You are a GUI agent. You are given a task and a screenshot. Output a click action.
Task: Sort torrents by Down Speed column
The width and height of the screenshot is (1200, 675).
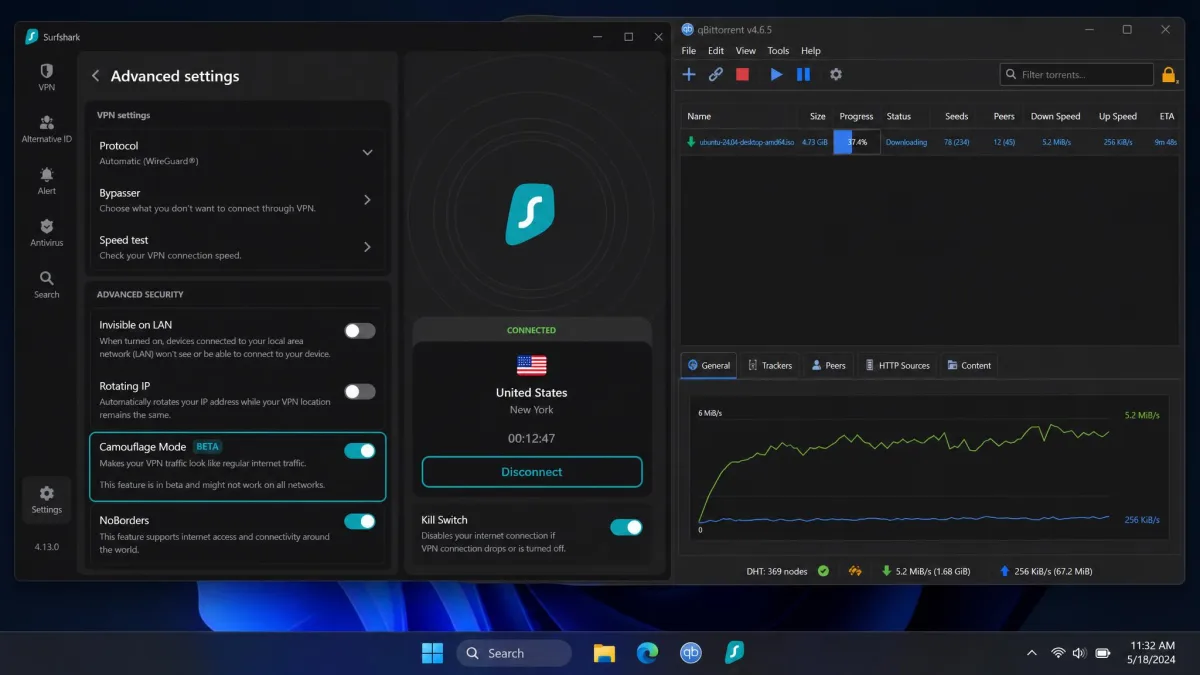1055,116
